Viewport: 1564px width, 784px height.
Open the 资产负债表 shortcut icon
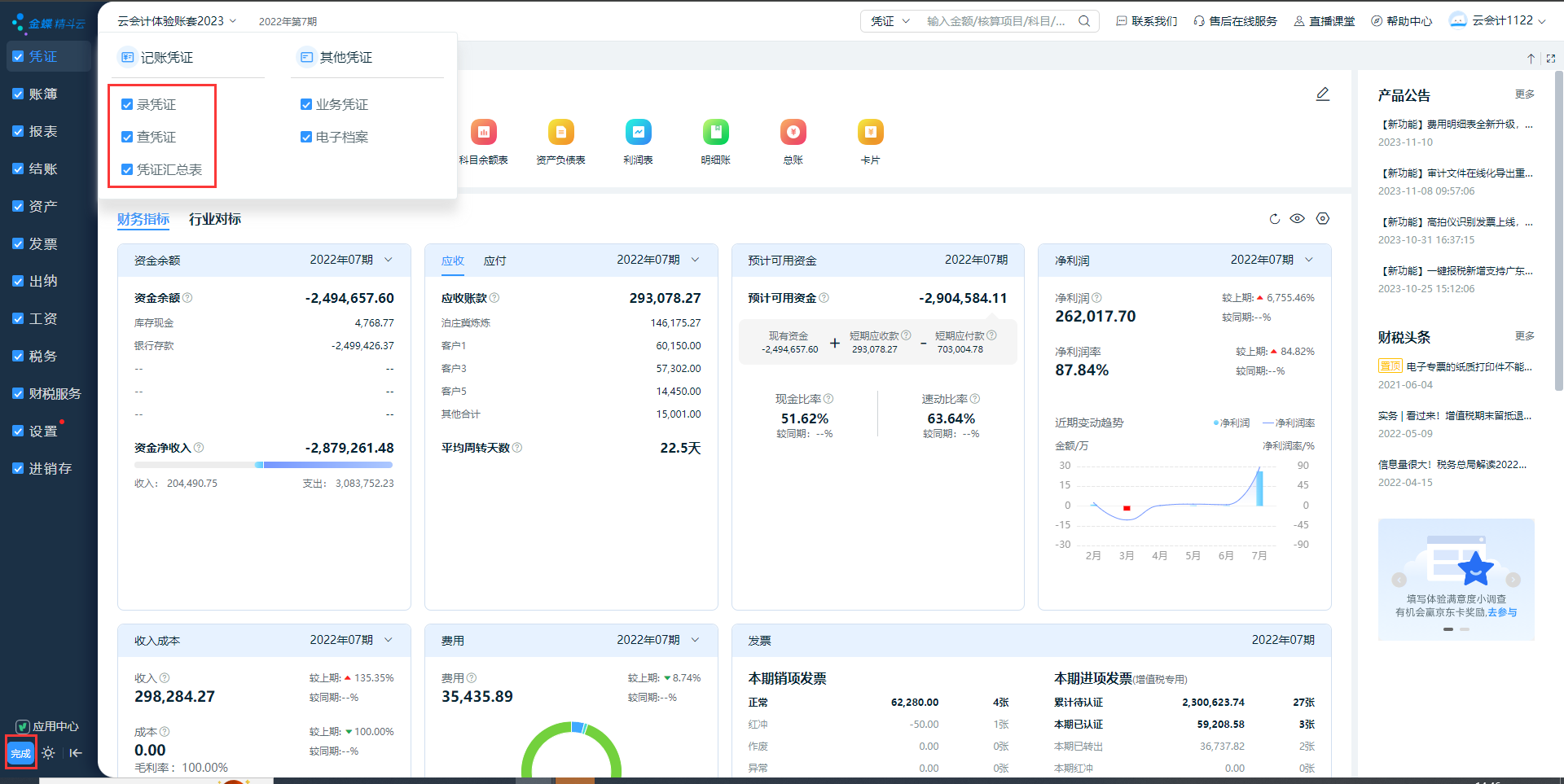pyautogui.click(x=560, y=133)
